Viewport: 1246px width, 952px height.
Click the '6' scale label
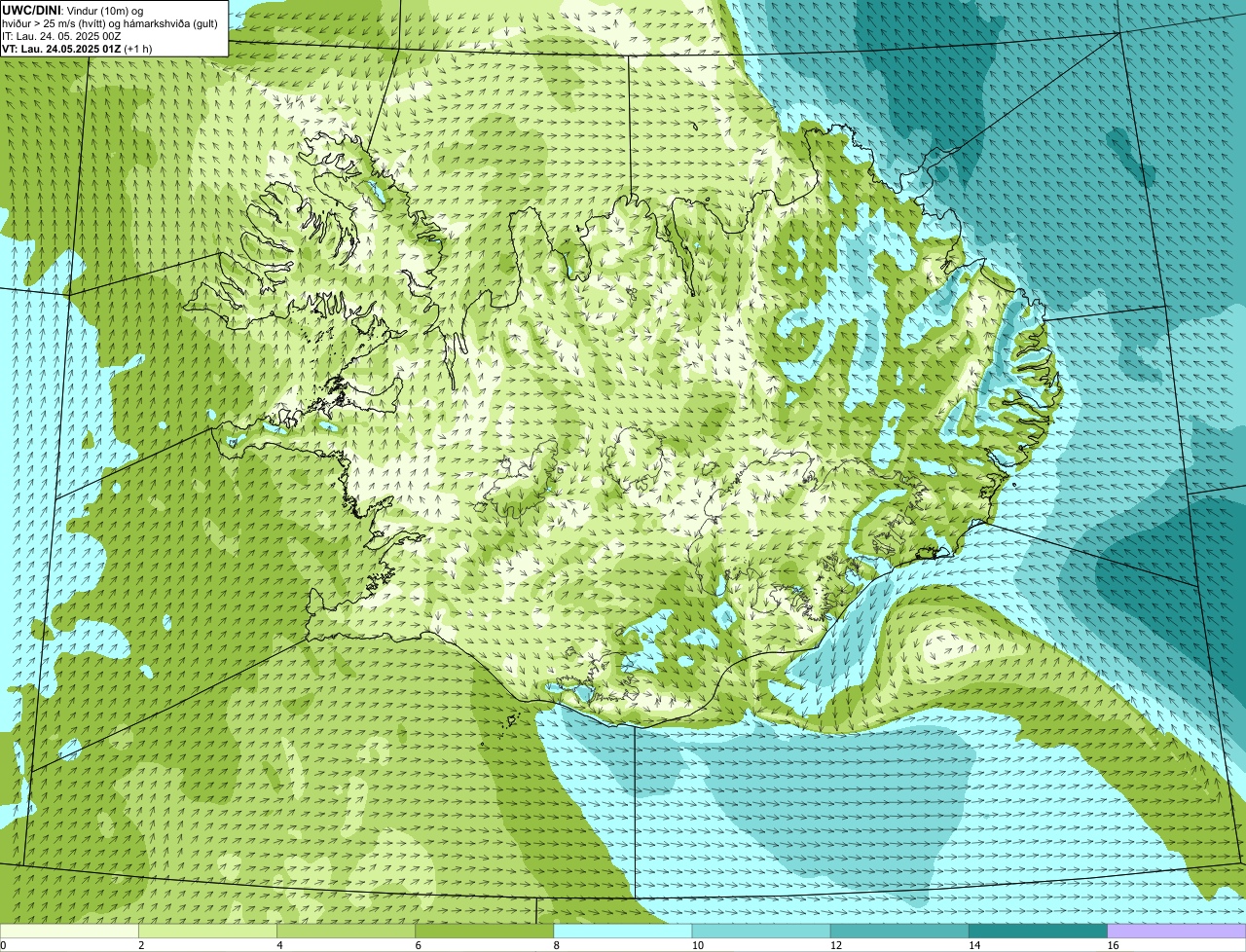click(x=419, y=945)
